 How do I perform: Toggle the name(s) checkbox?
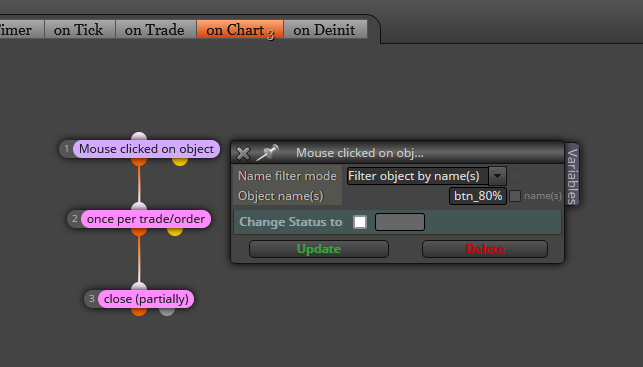click(x=515, y=196)
